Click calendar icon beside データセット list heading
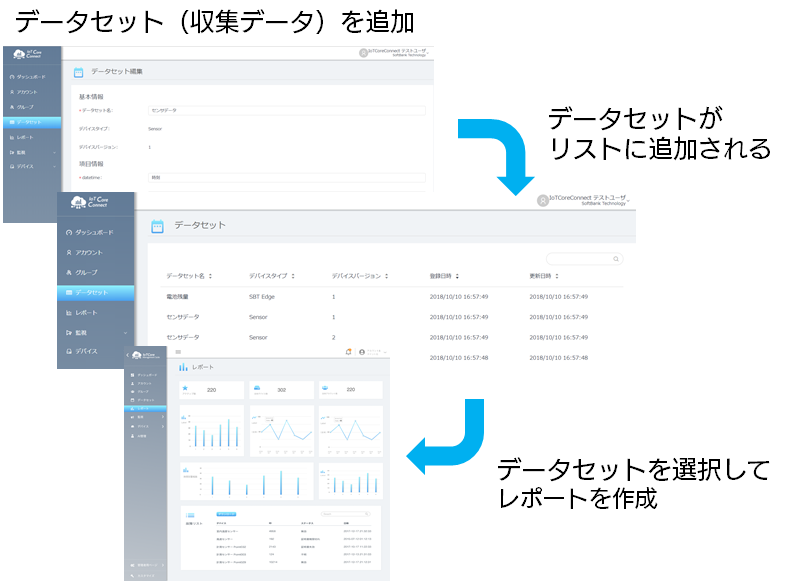Screen dimensions: 790x581 (x=157, y=226)
